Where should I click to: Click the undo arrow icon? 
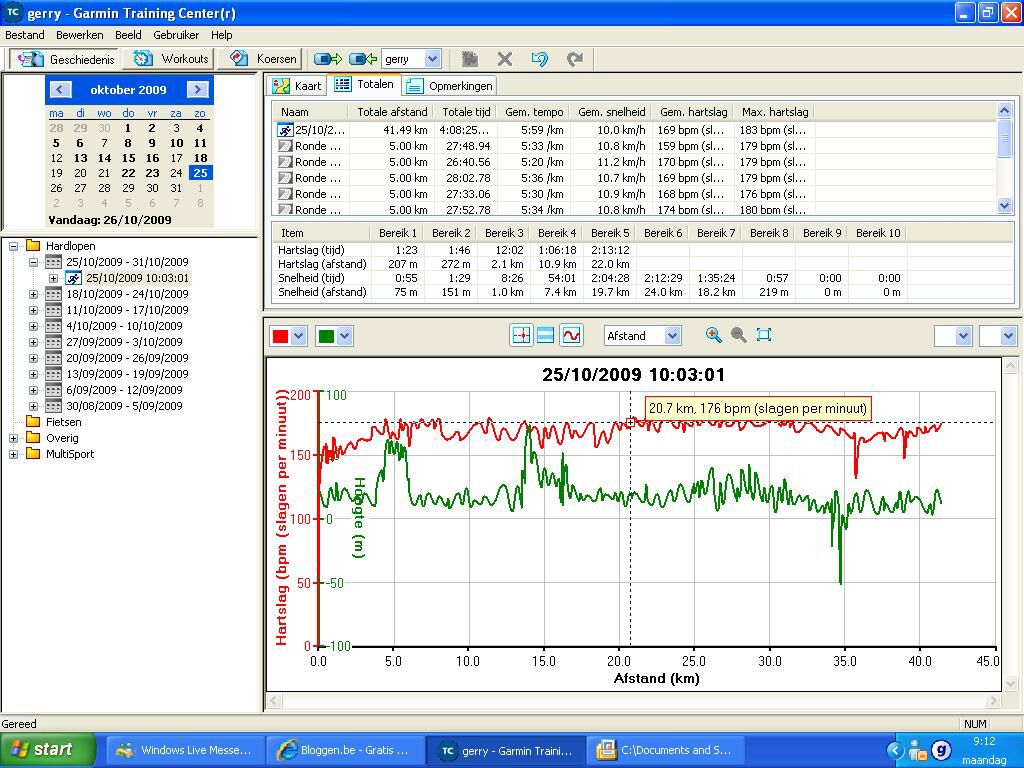539,59
